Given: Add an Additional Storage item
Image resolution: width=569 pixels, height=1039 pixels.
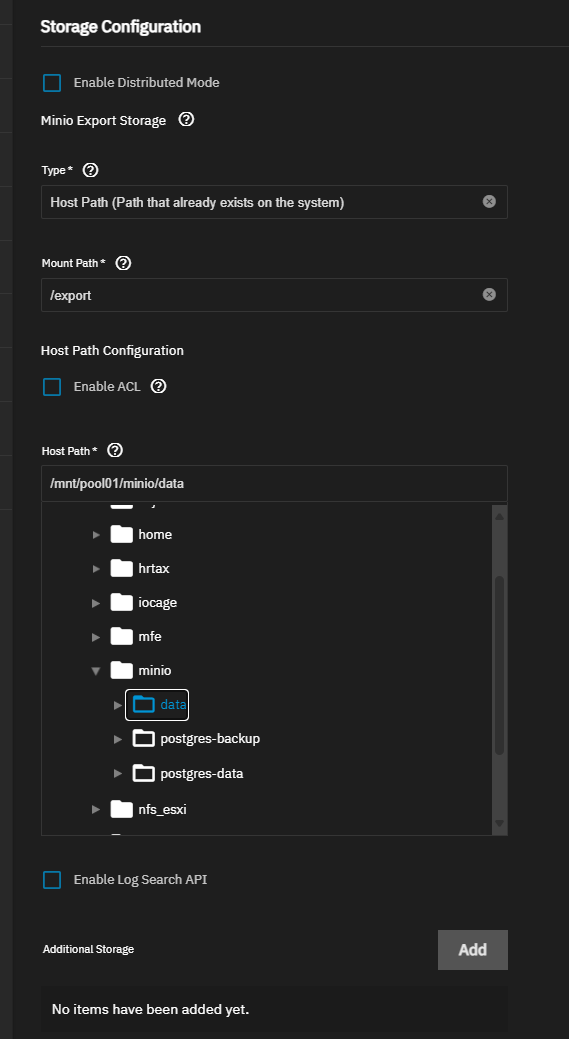Looking at the screenshot, I should pos(473,950).
